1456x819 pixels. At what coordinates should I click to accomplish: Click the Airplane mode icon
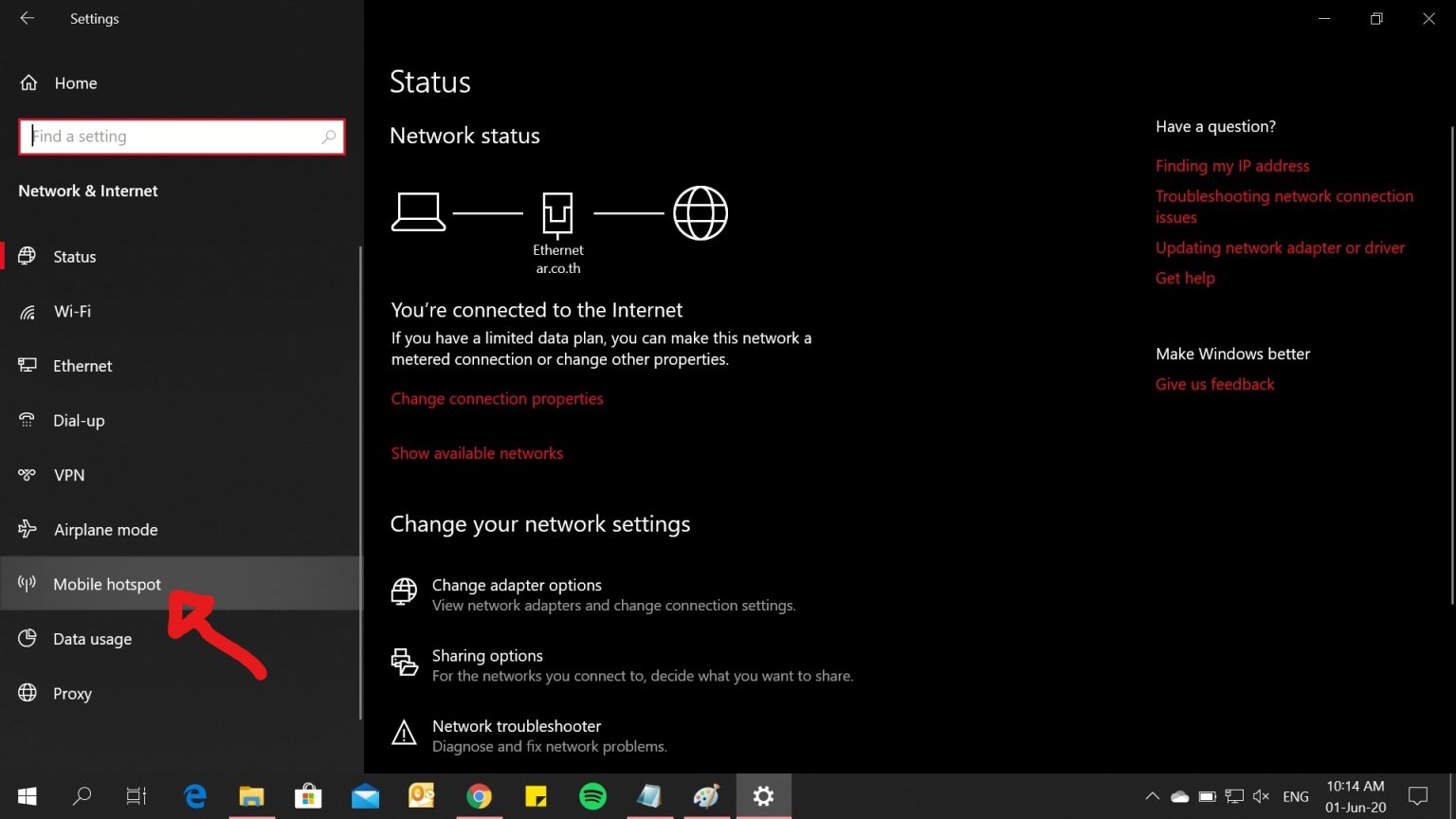(x=28, y=529)
